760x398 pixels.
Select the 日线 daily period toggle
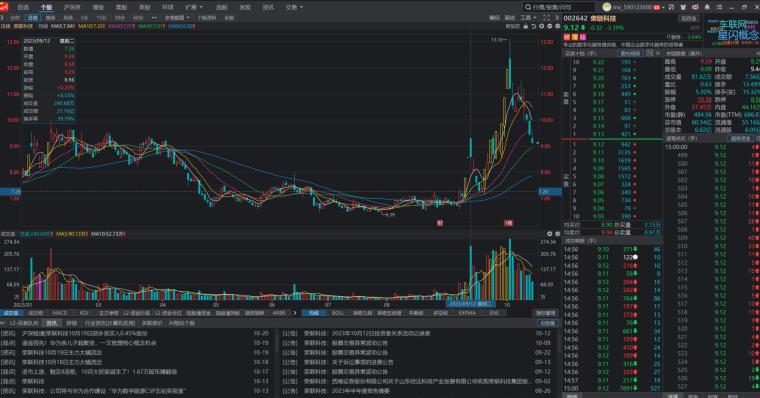click(x=32, y=18)
